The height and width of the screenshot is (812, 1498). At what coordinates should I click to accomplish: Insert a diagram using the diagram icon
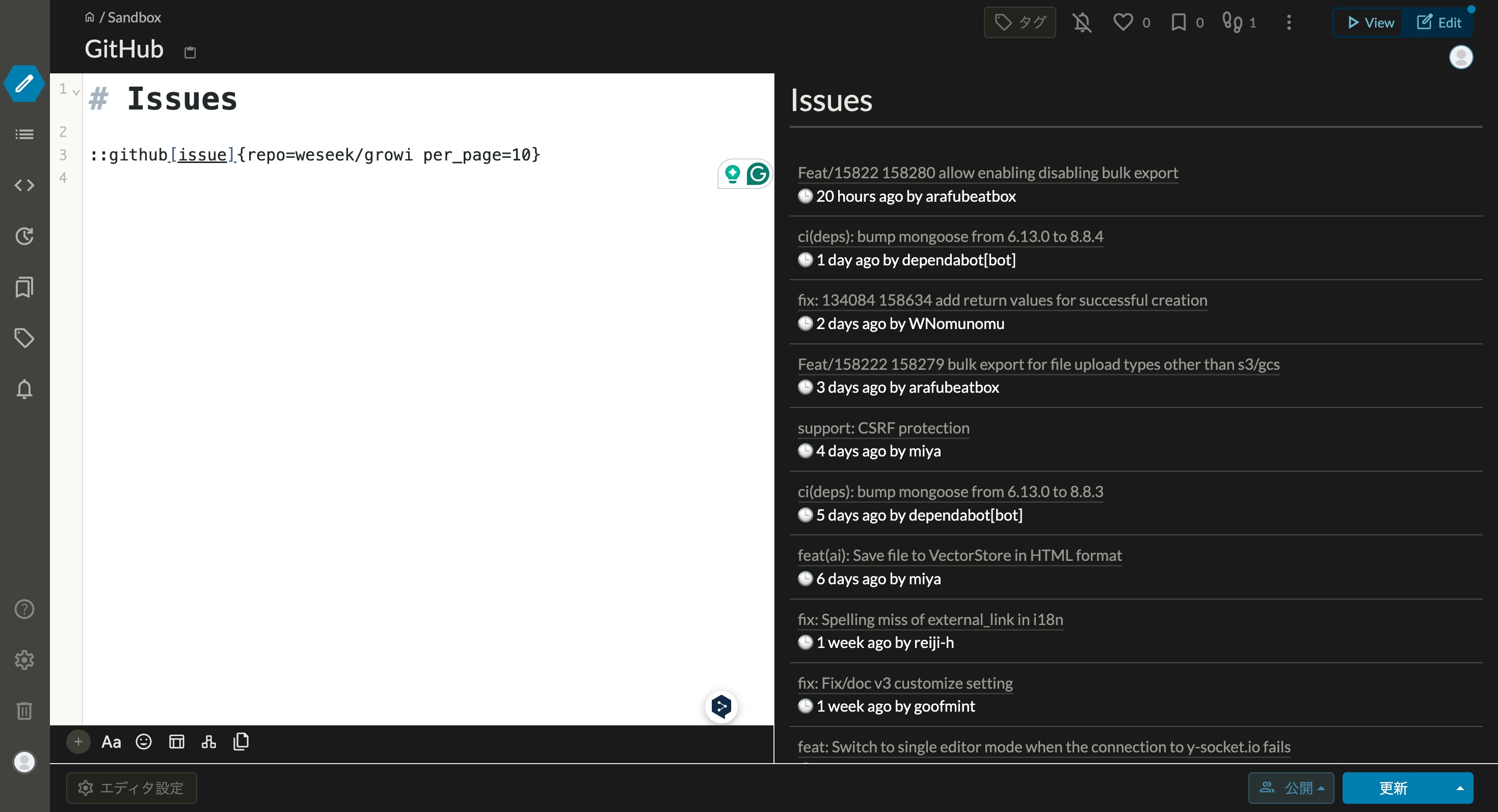pos(209,742)
